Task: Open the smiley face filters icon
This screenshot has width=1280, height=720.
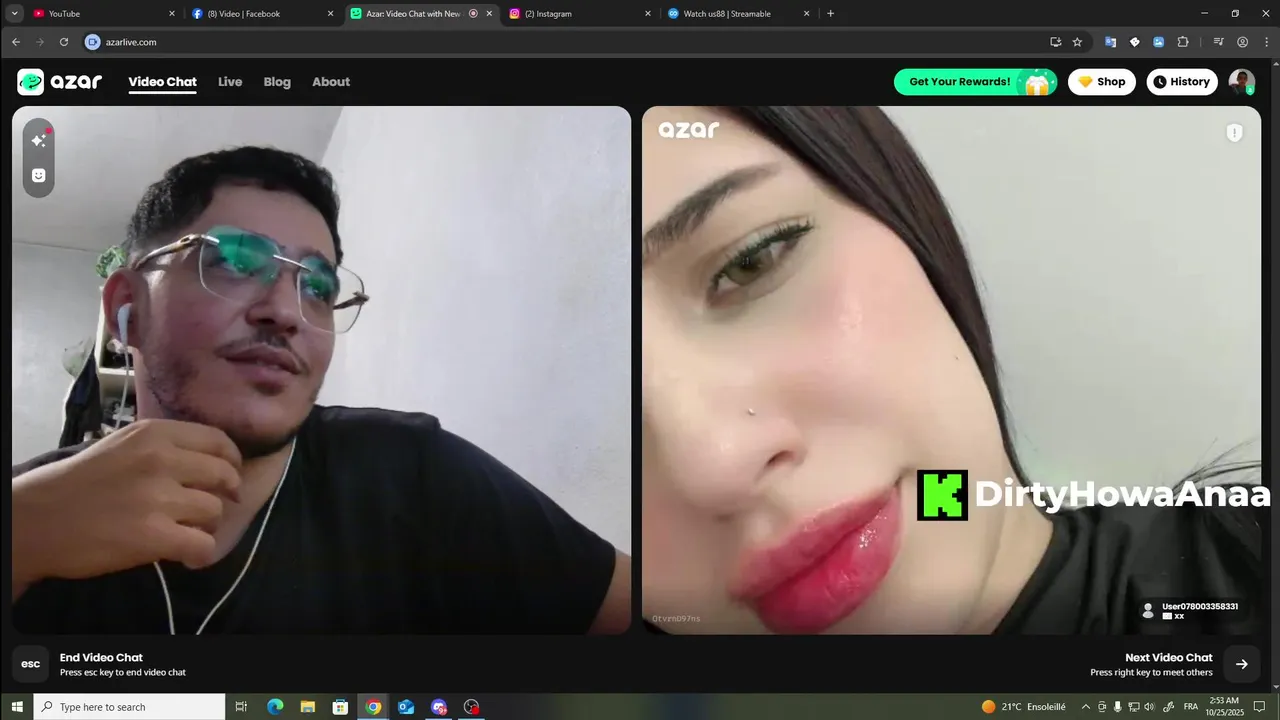Action: (x=38, y=175)
